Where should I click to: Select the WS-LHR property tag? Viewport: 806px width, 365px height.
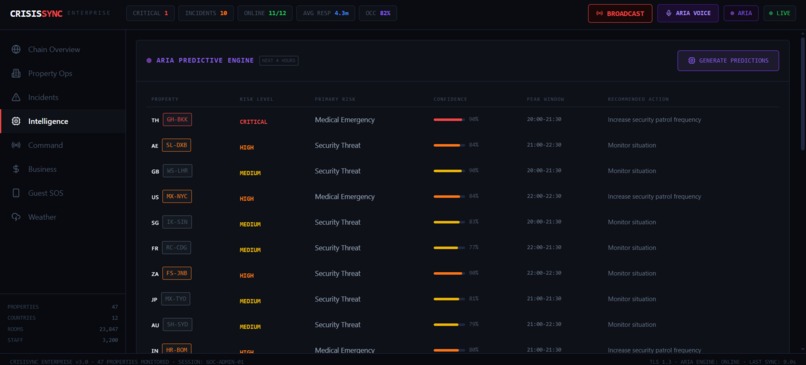177,171
